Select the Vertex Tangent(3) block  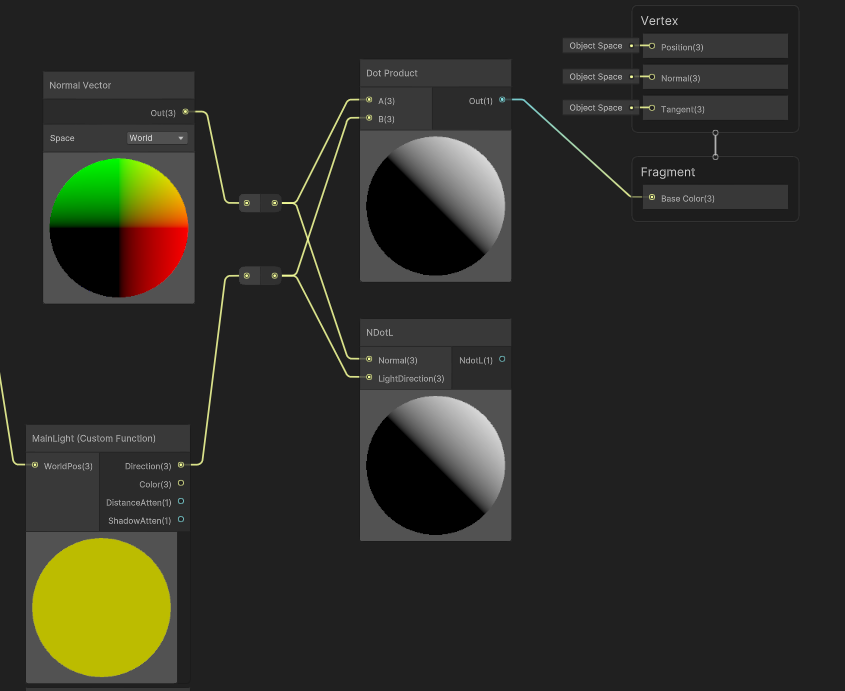tap(715, 108)
